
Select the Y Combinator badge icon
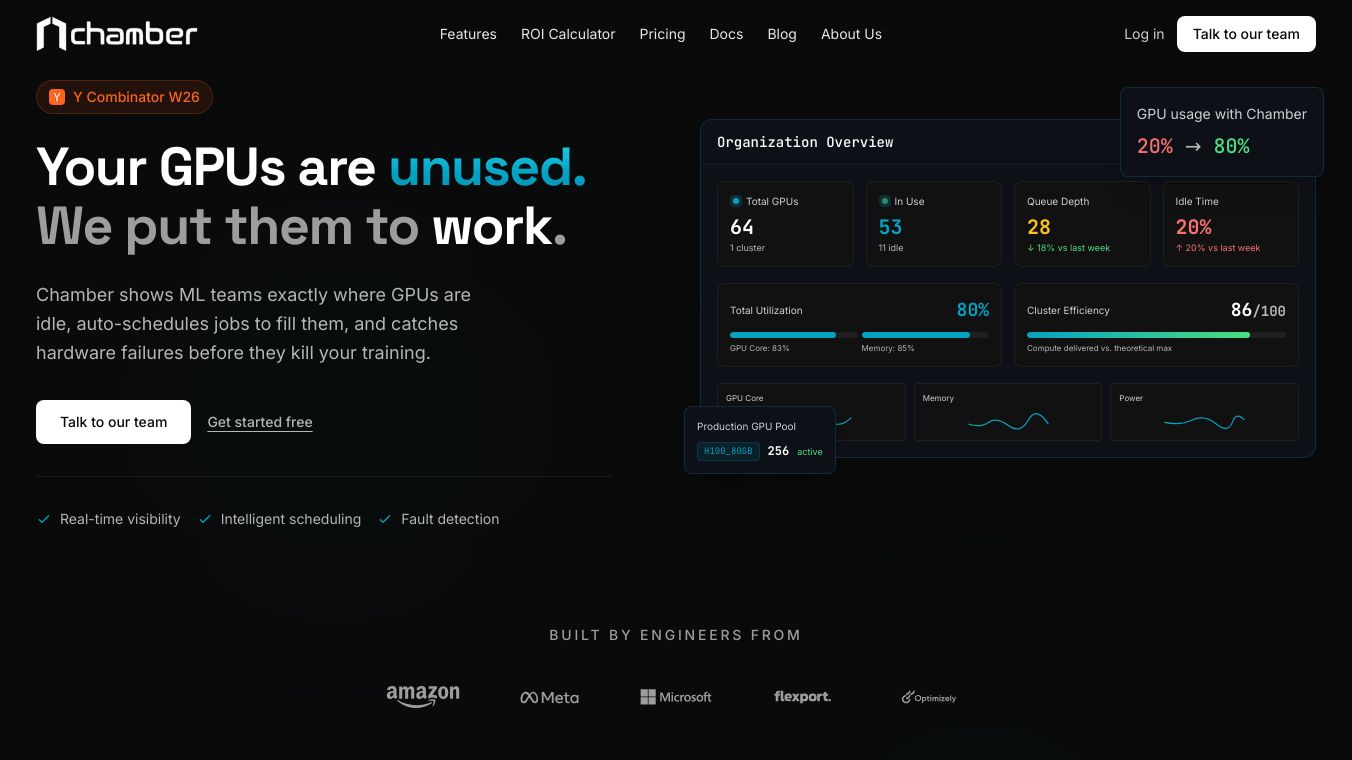tap(57, 97)
